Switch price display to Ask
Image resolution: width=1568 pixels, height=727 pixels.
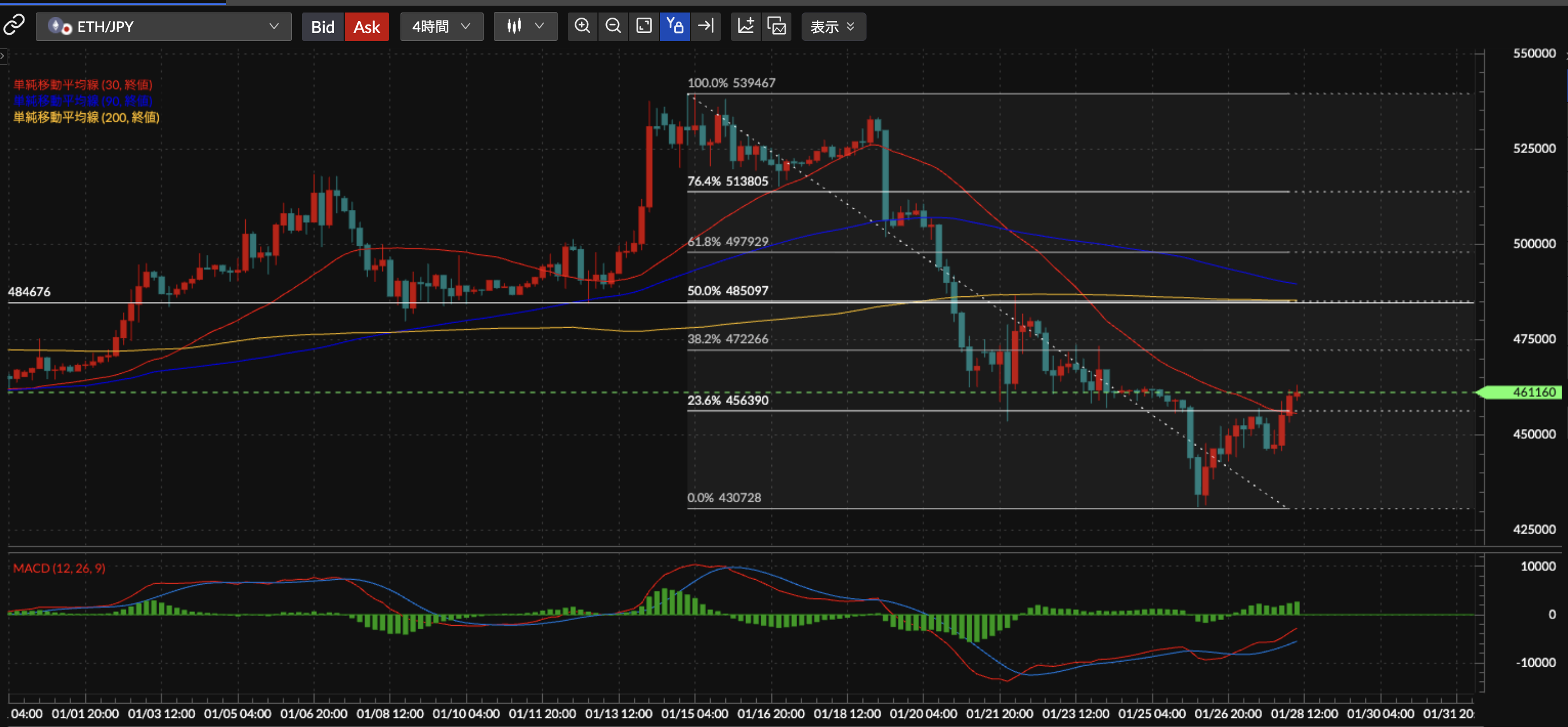pyautogui.click(x=366, y=27)
